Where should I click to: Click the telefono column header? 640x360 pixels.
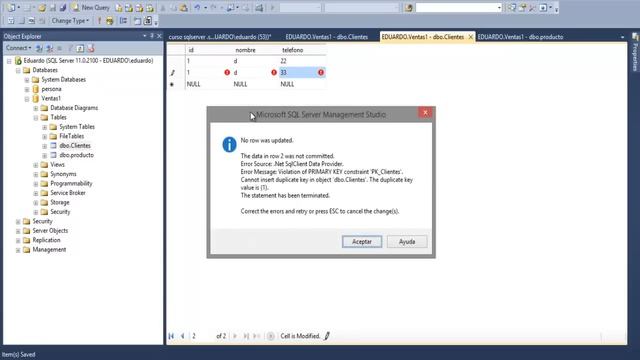[302, 50]
